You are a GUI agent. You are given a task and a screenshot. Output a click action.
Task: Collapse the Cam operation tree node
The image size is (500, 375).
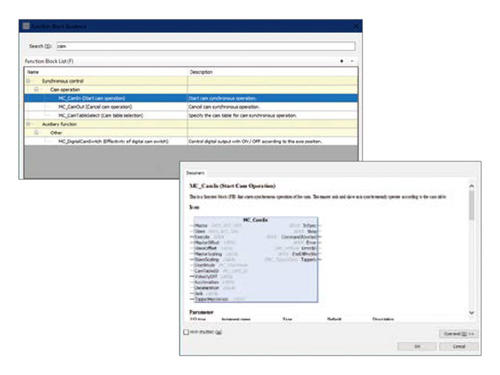coord(36,89)
